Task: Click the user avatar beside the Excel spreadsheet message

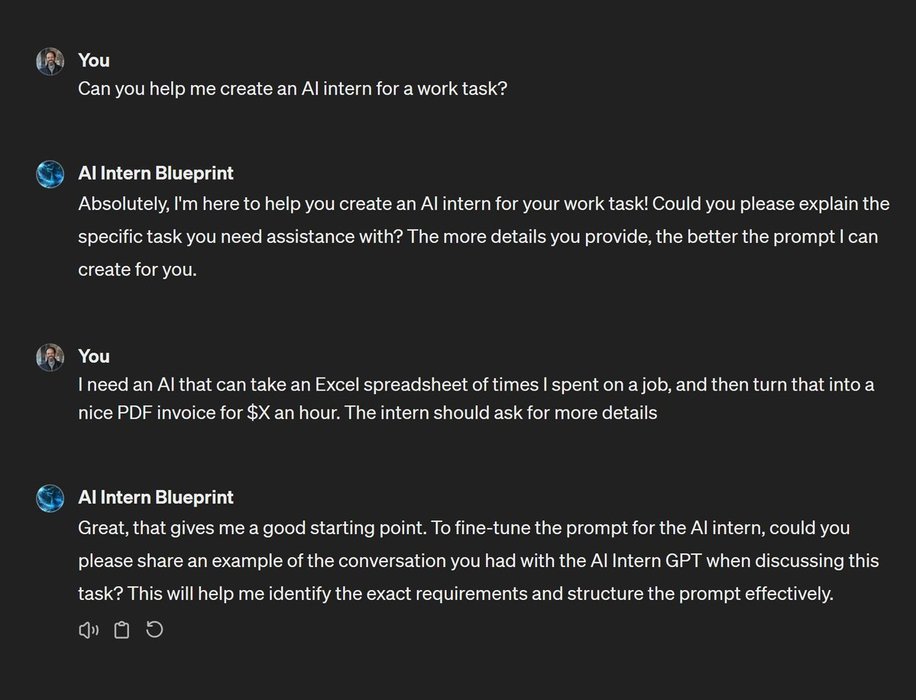Action: 50,357
